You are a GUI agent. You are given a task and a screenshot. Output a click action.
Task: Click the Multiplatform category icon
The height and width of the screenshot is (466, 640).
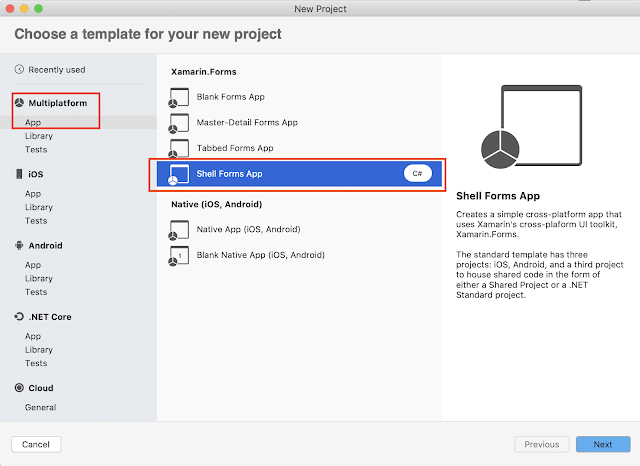(19, 102)
